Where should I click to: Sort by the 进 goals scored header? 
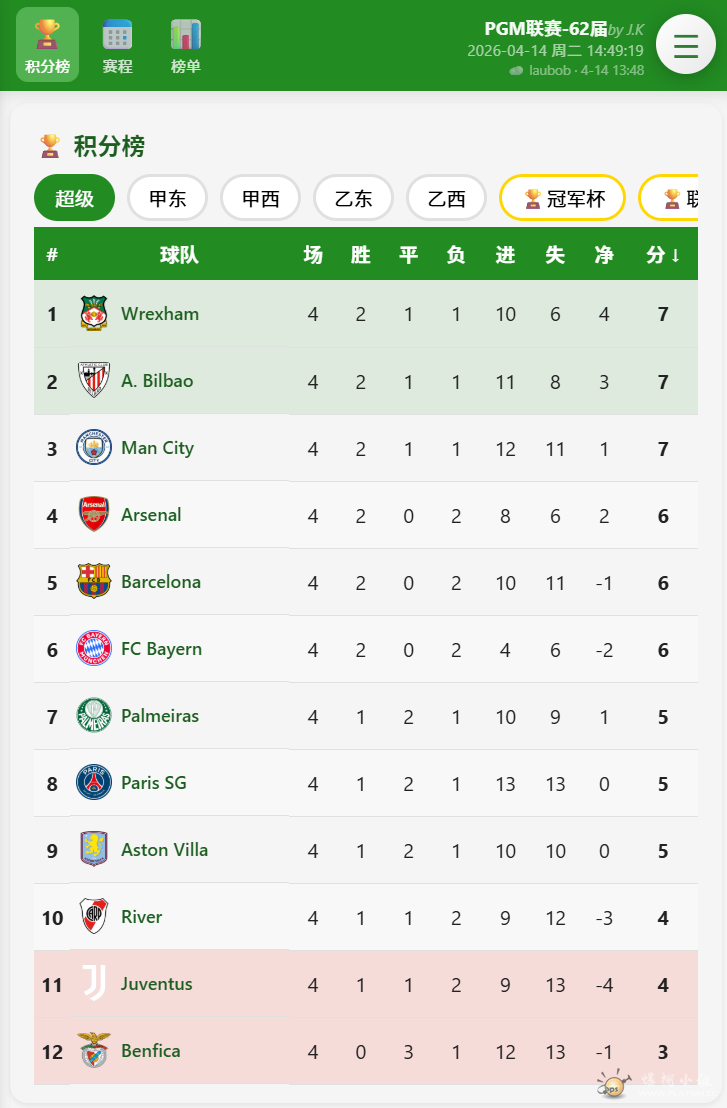505,255
